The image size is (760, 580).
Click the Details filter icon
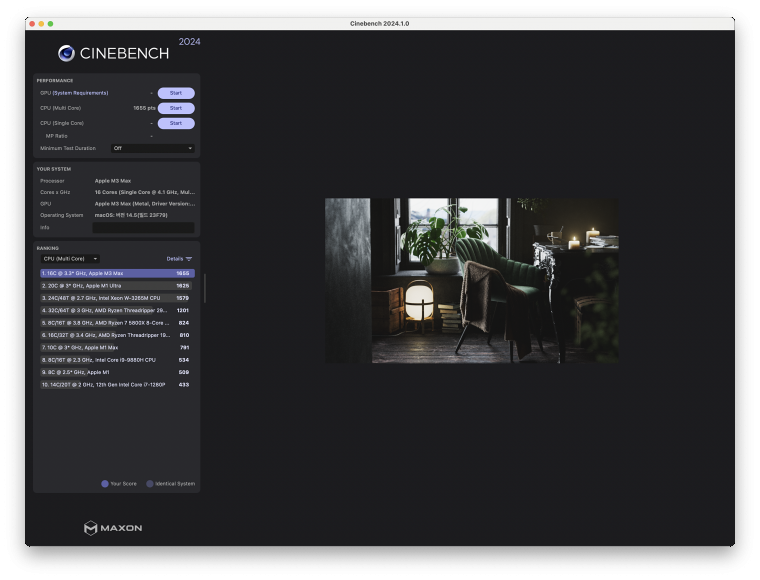tap(189, 259)
